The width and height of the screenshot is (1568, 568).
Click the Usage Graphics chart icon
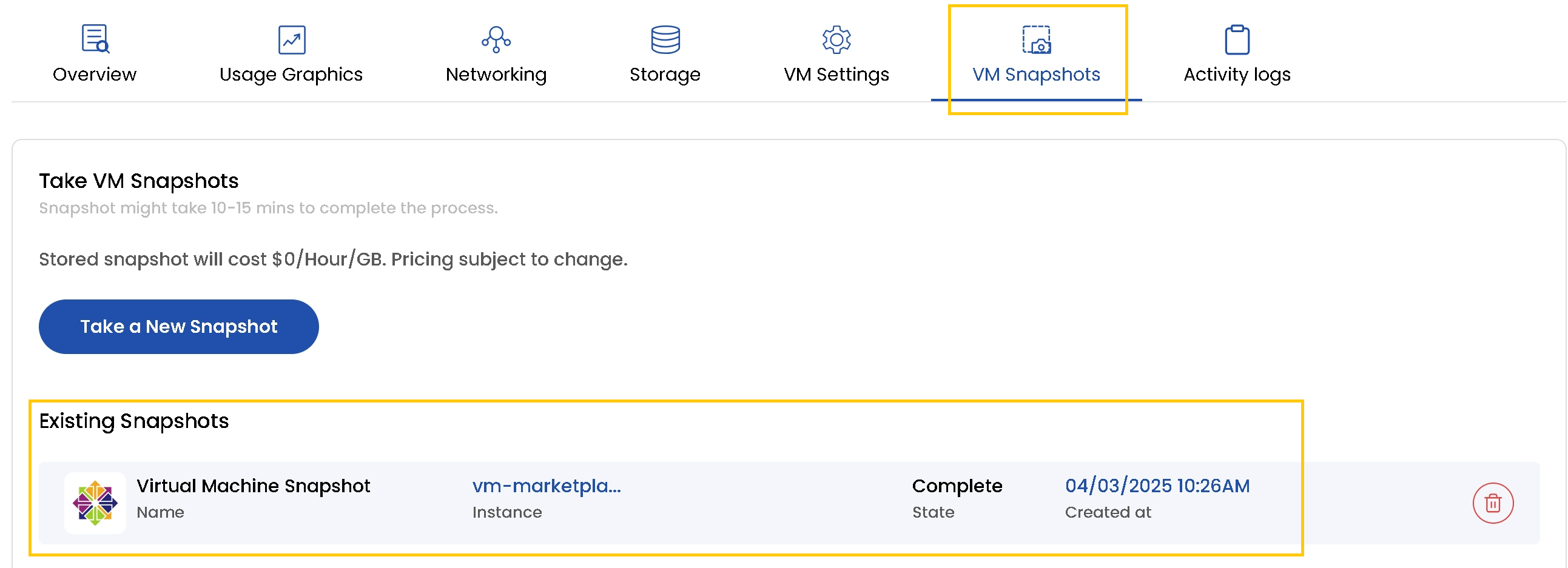click(x=292, y=39)
